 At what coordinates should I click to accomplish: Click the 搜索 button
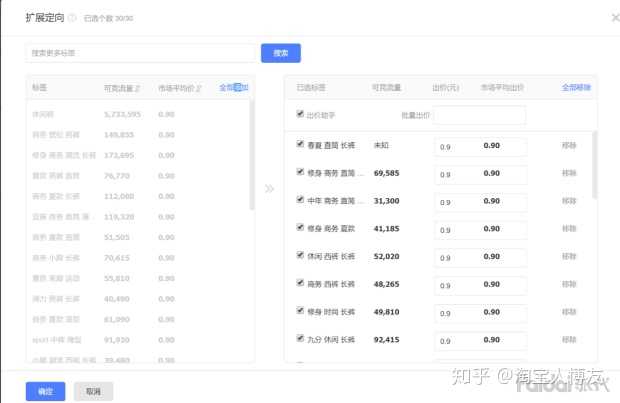[281, 53]
